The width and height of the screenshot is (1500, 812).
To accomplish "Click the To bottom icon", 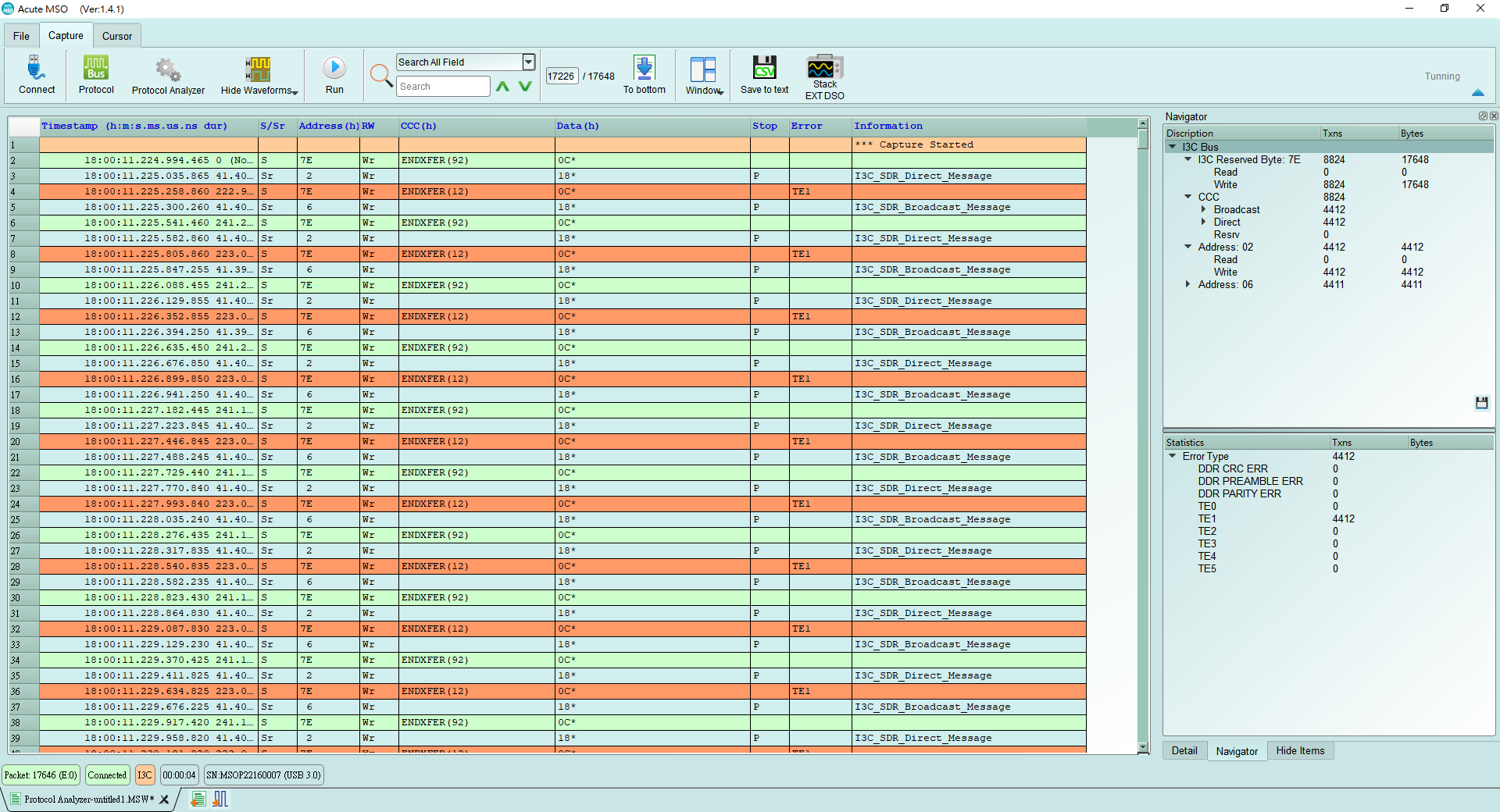I will 645,68.
